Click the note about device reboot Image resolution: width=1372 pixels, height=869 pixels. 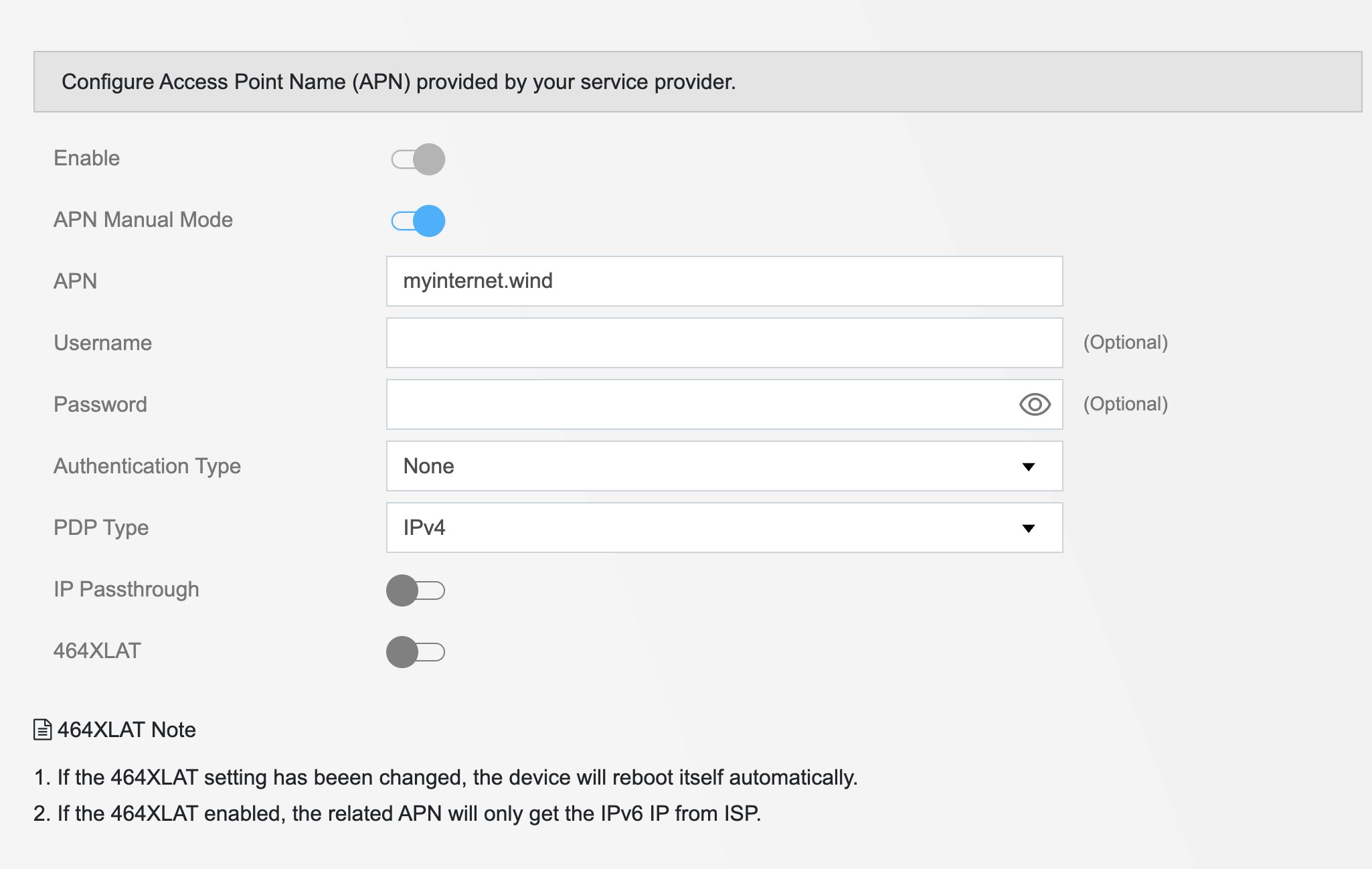[x=446, y=777]
